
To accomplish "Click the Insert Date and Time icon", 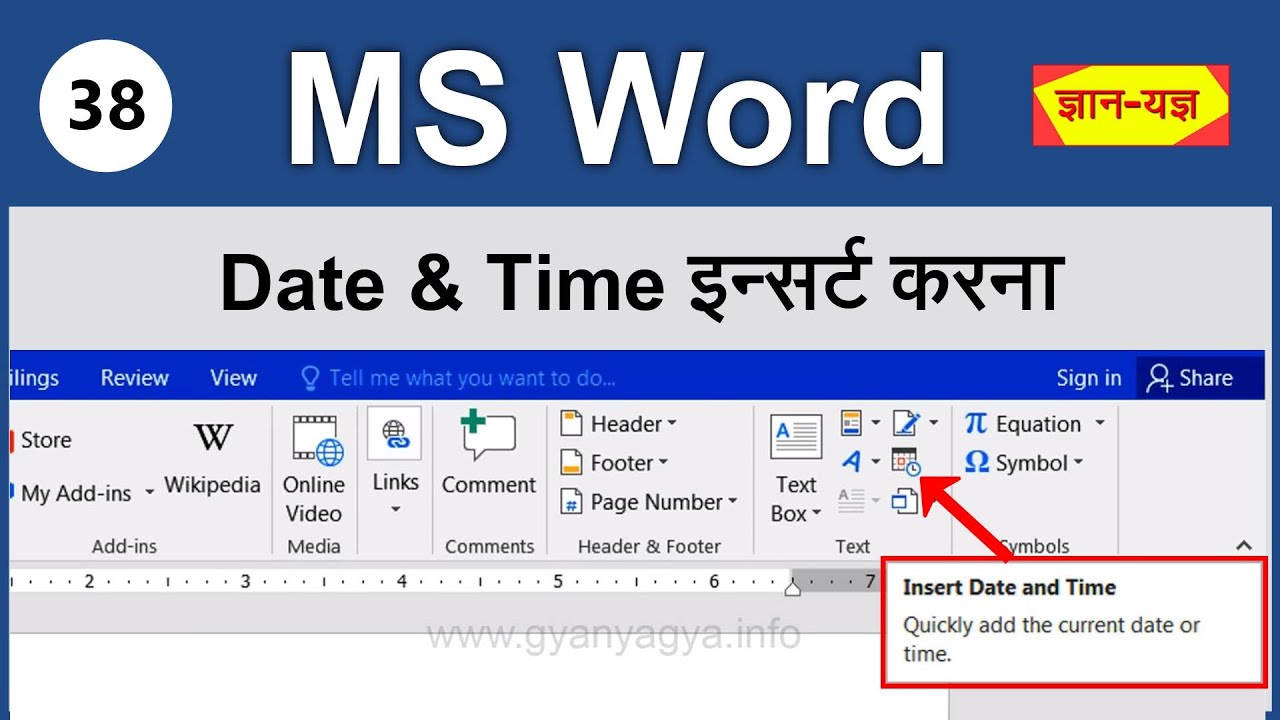I will (x=906, y=462).
